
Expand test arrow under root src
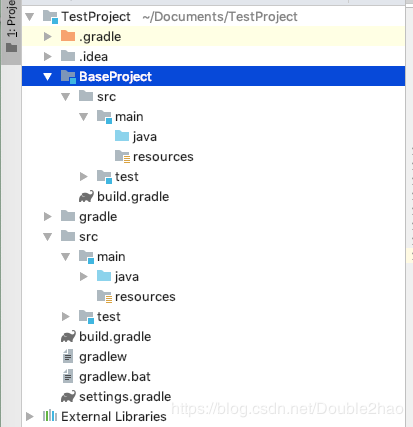[66, 317]
